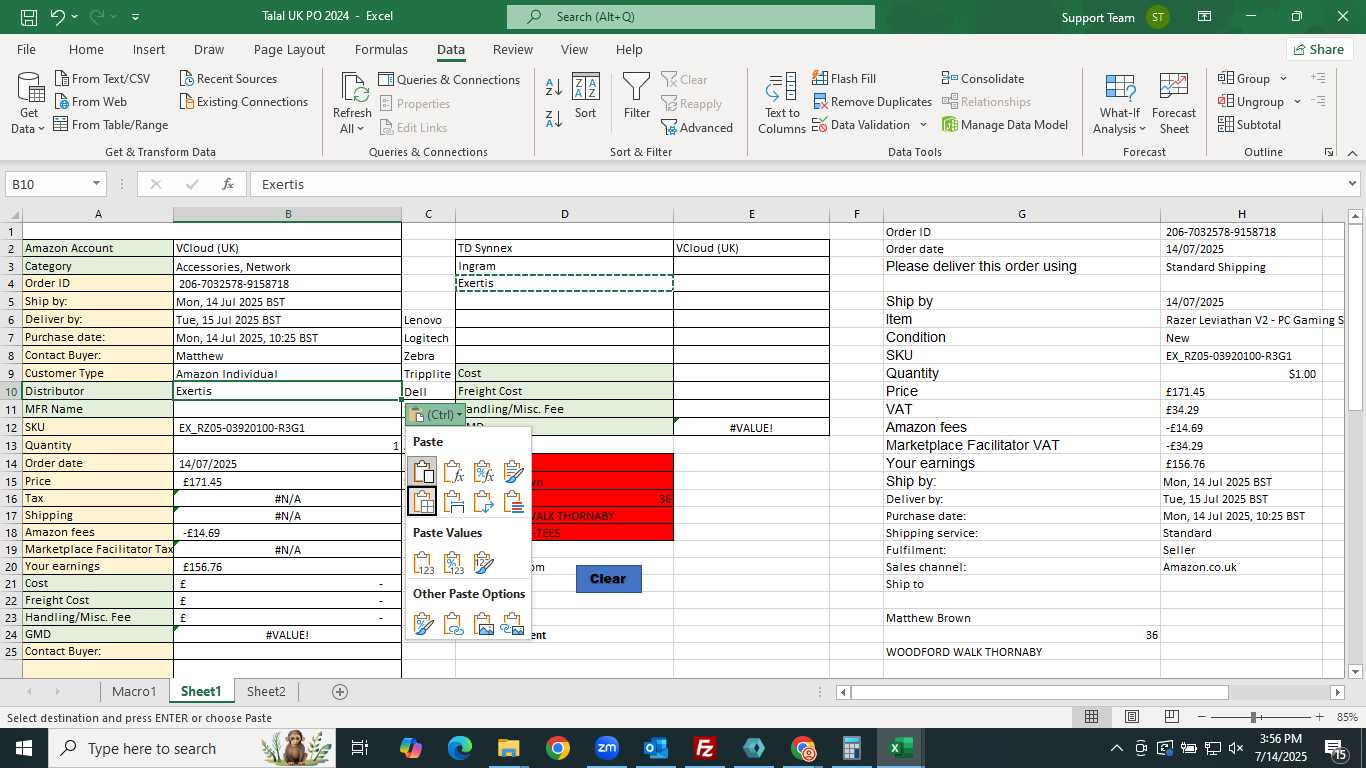Open Manage Data Model
This screenshot has width=1366, height=768.
(1005, 125)
